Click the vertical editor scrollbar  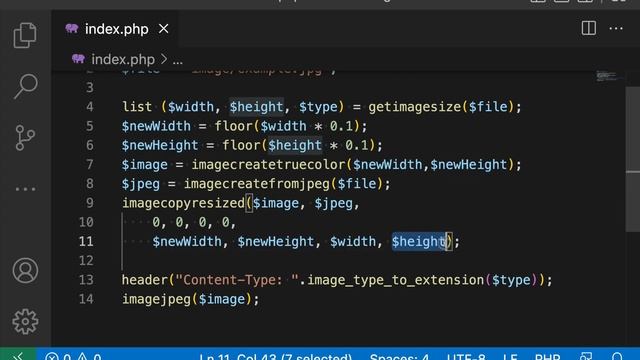coord(633,159)
